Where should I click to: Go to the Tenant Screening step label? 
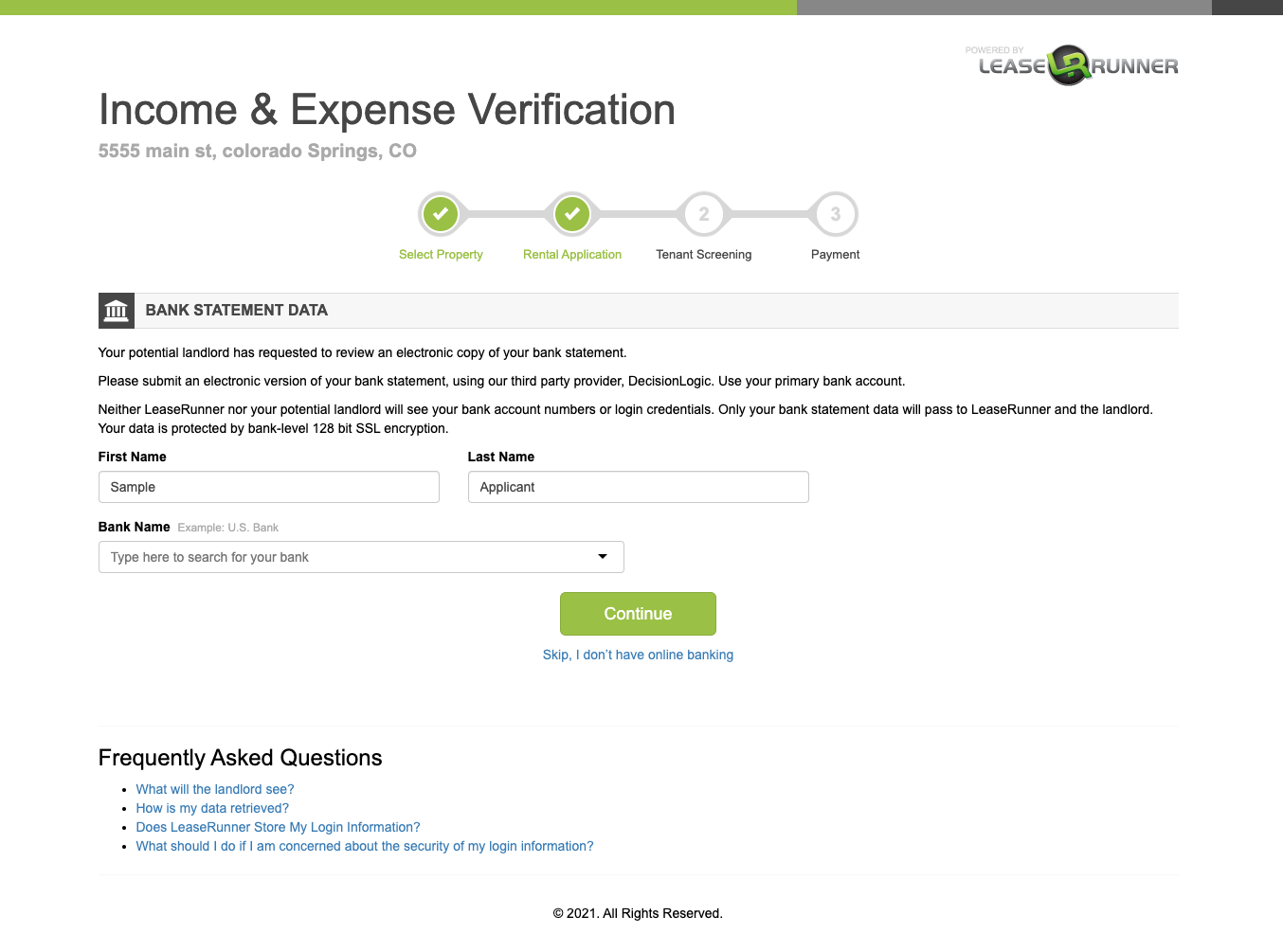pos(704,255)
